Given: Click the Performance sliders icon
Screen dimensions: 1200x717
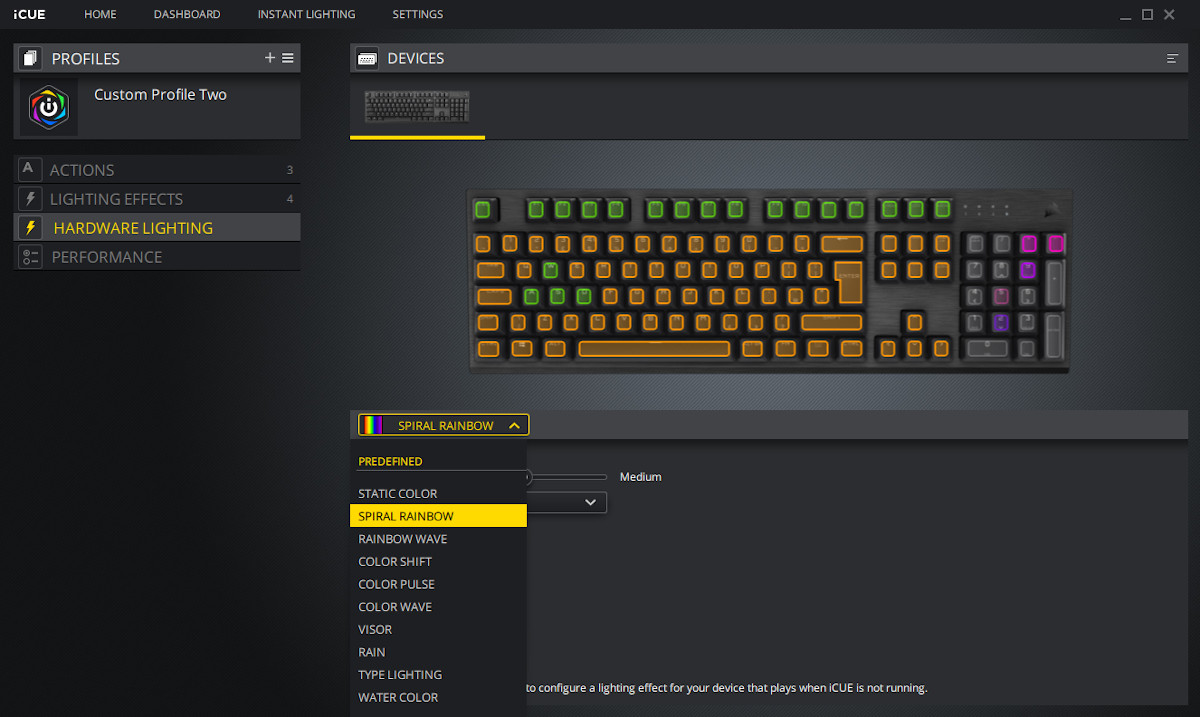Looking at the screenshot, I should [29, 256].
